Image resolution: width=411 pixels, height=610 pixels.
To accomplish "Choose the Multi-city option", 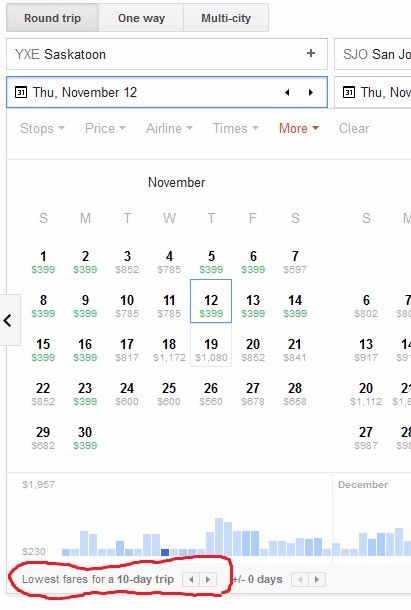I will point(226,18).
